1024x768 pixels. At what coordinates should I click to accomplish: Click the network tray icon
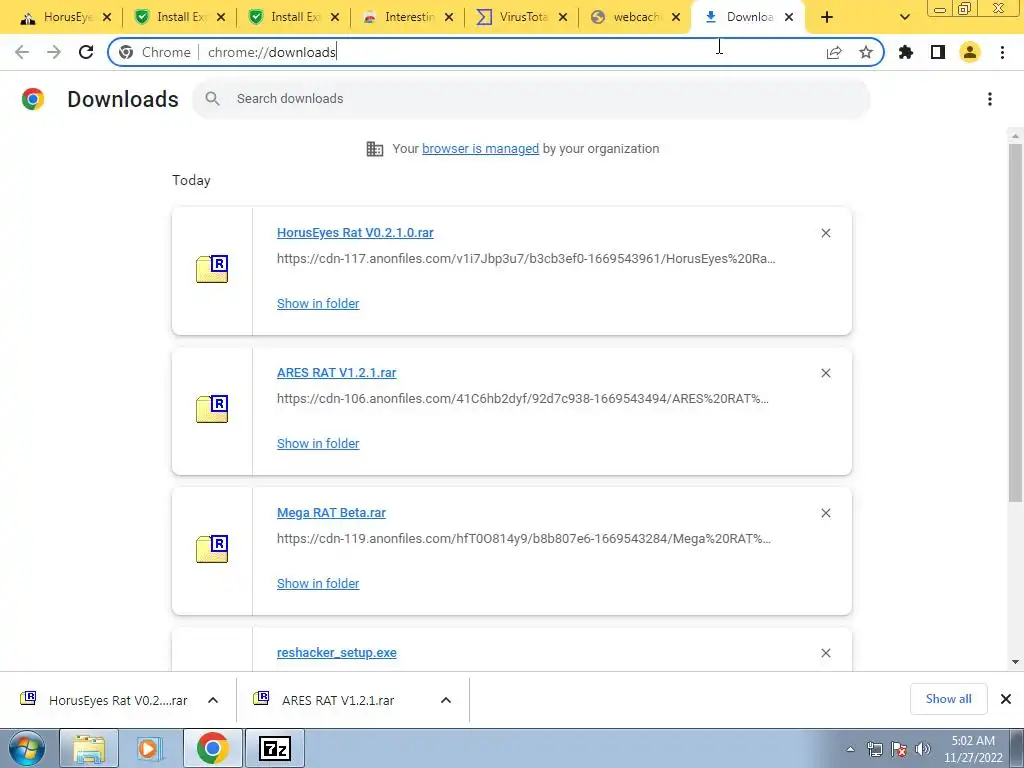point(874,749)
